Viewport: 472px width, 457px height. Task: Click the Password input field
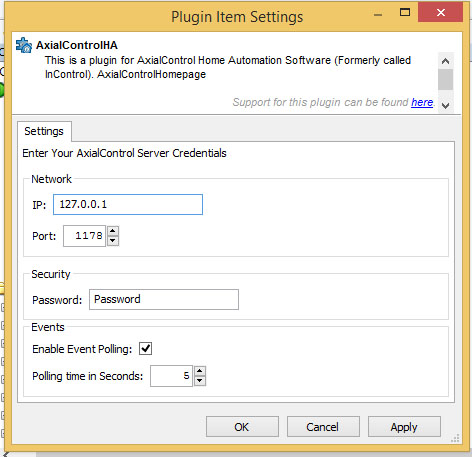[x=164, y=299]
